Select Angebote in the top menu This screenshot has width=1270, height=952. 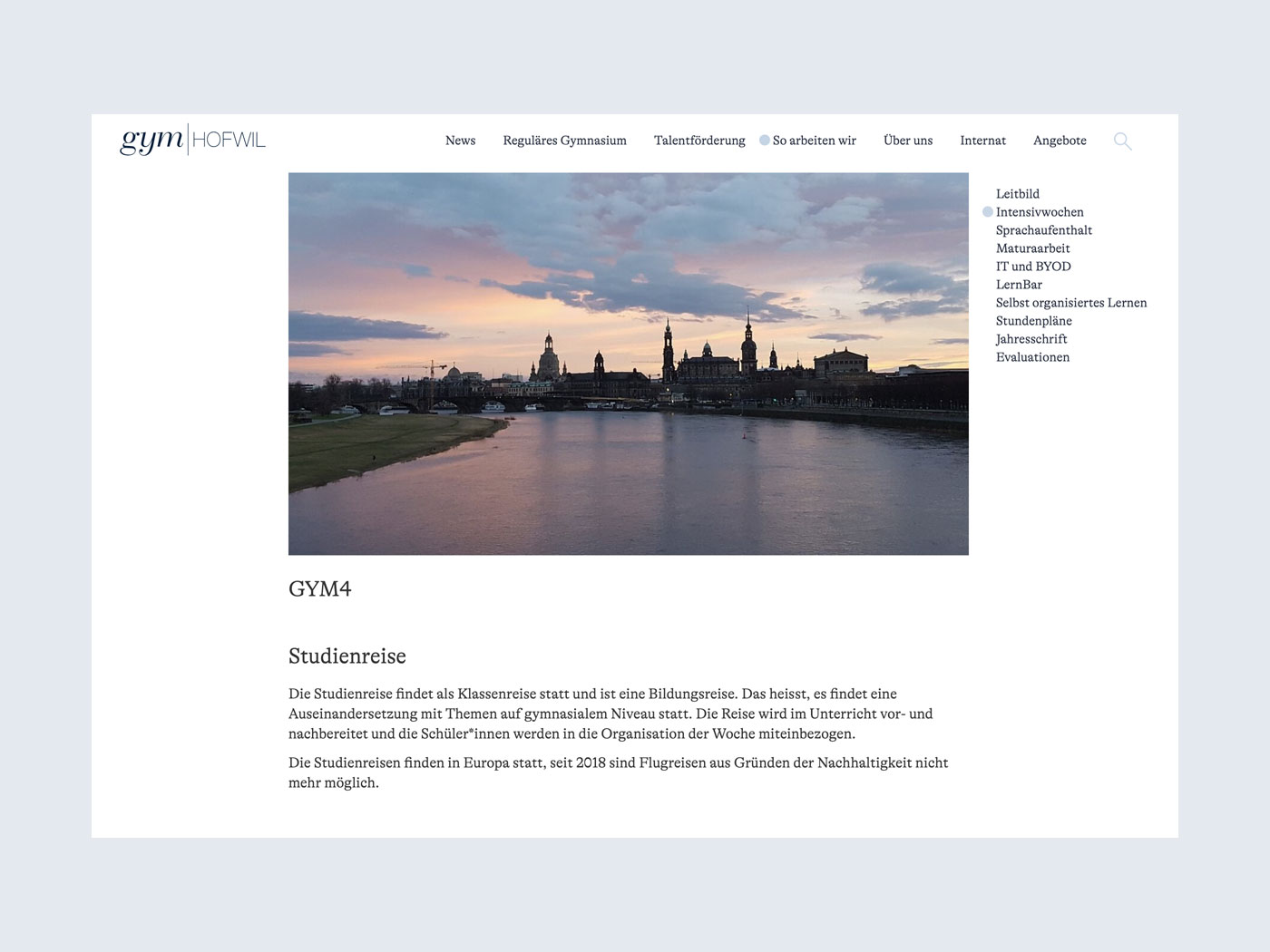coord(1060,141)
